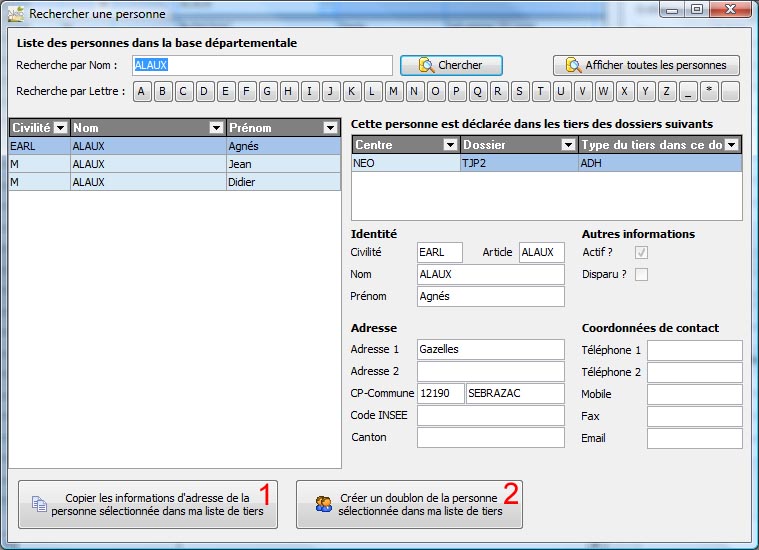Image resolution: width=759 pixels, height=550 pixels.
Task: Filter by letter N
Action: pyautogui.click(x=415, y=91)
